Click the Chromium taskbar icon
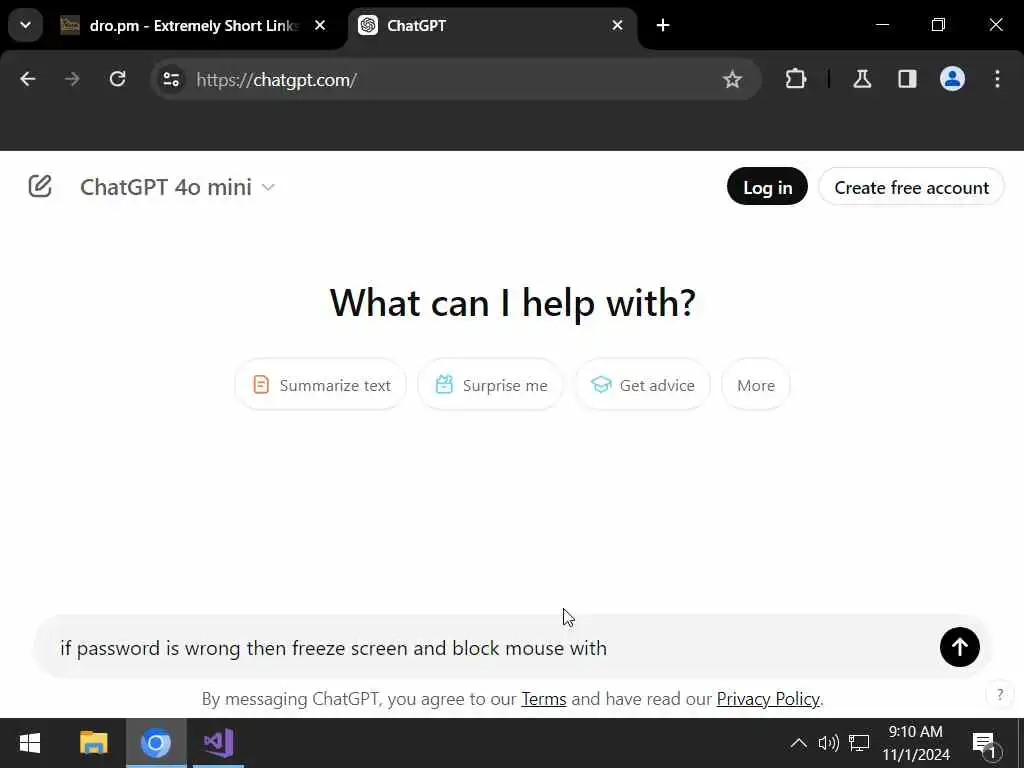Image resolution: width=1024 pixels, height=768 pixels. coord(156,743)
